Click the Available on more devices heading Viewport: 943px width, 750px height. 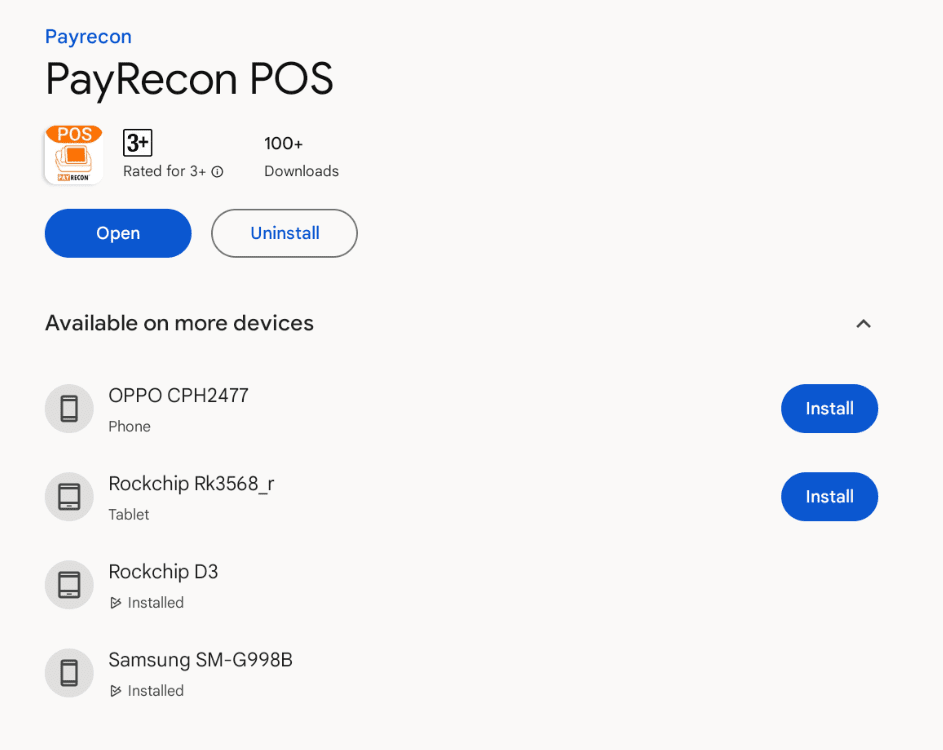179,324
